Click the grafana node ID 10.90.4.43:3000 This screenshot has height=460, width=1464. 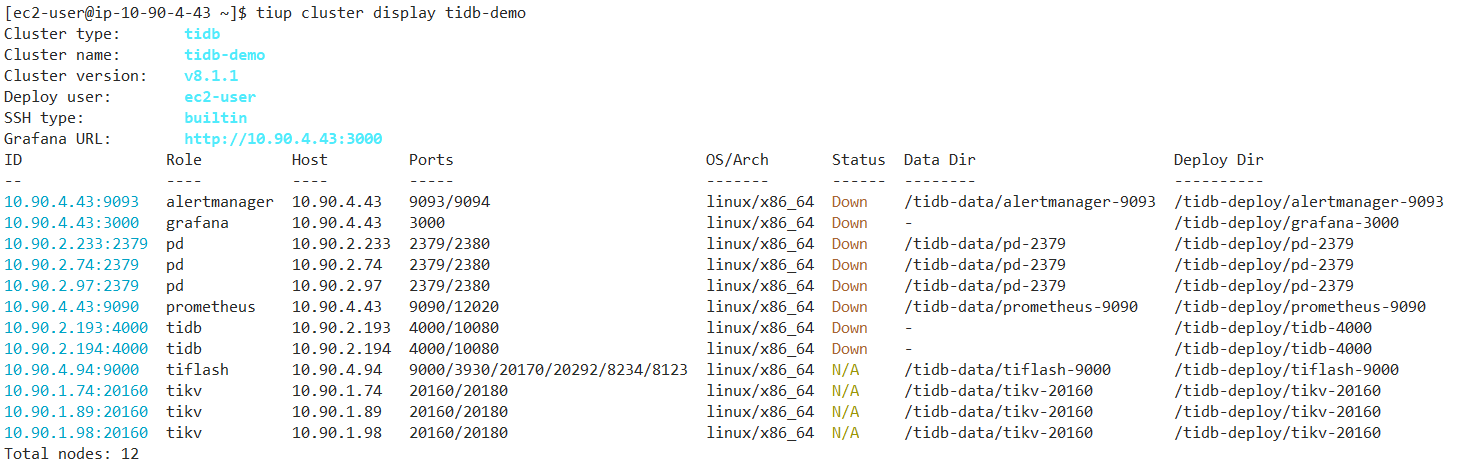(x=72, y=223)
